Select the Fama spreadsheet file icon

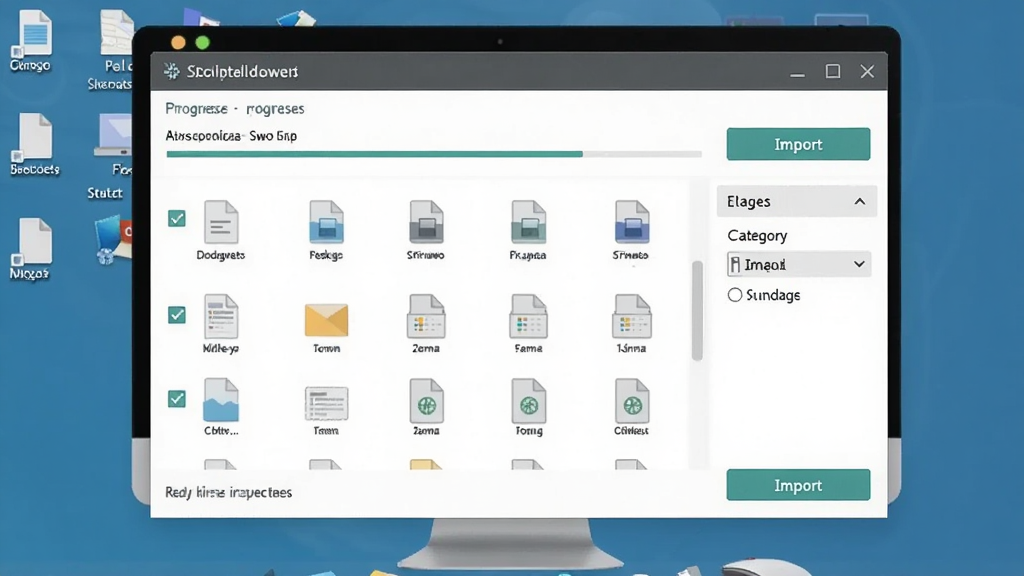[528, 316]
